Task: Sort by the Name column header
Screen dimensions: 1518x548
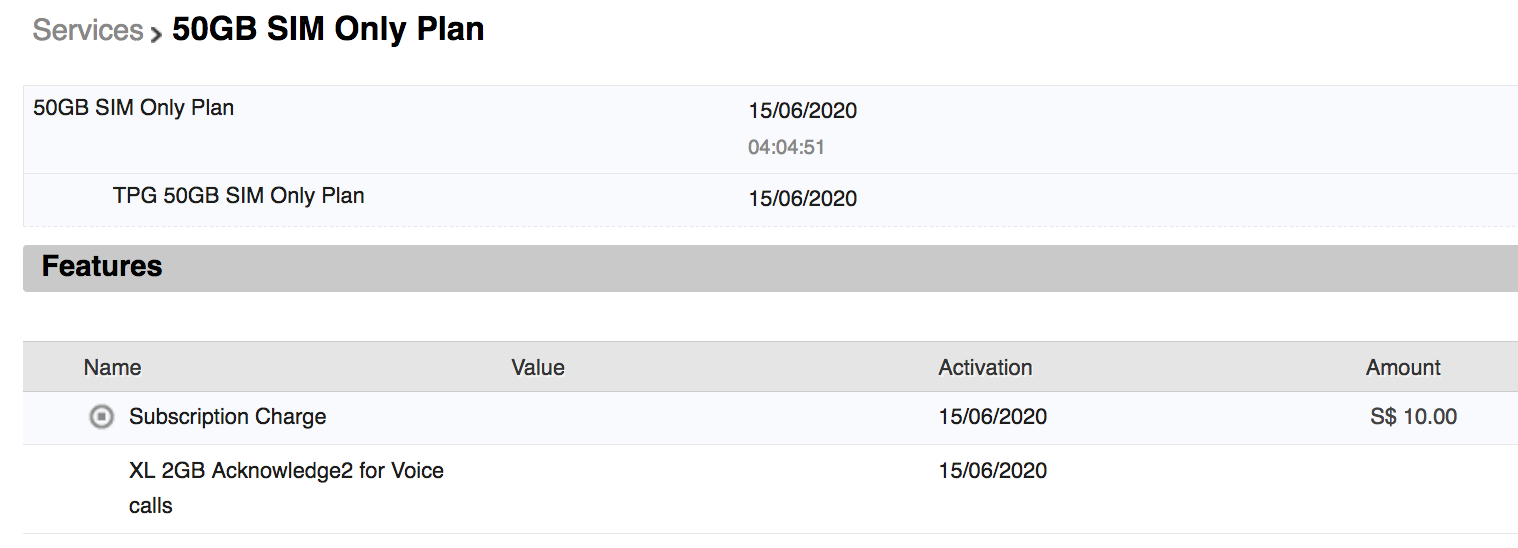Action: pyautogui.click(x=112, y=367)
